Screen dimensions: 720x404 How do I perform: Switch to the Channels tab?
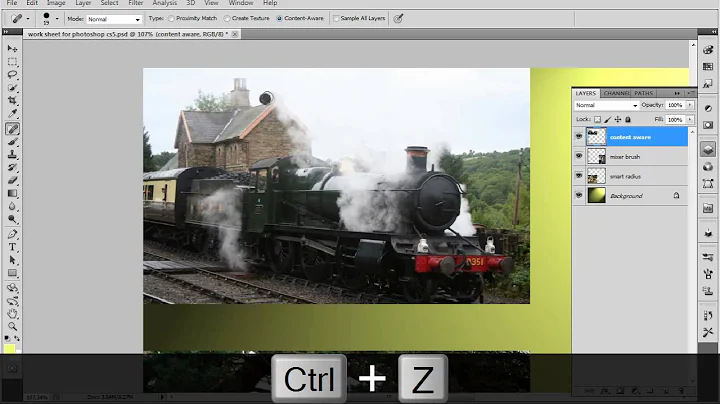[x=616, y=93]
